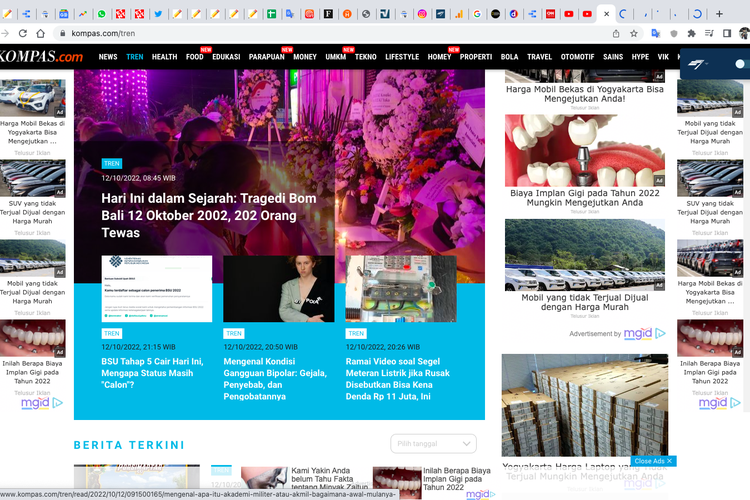The width and height of the screenshot is (750, 500).
Task: Click the share icon in address bar
Action: pos(615,33)
